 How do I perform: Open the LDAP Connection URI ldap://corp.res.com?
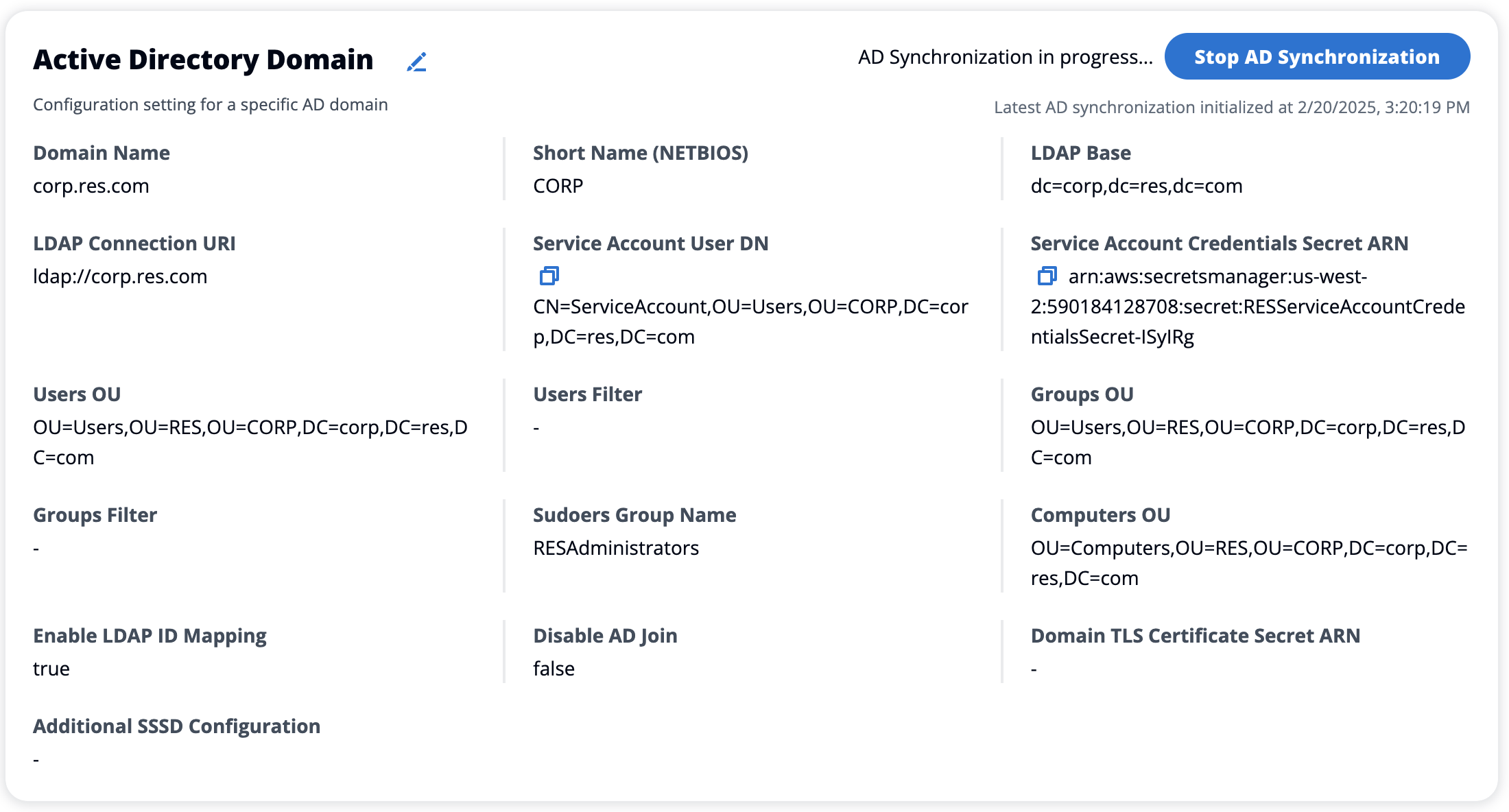click(x=121, y=276)
